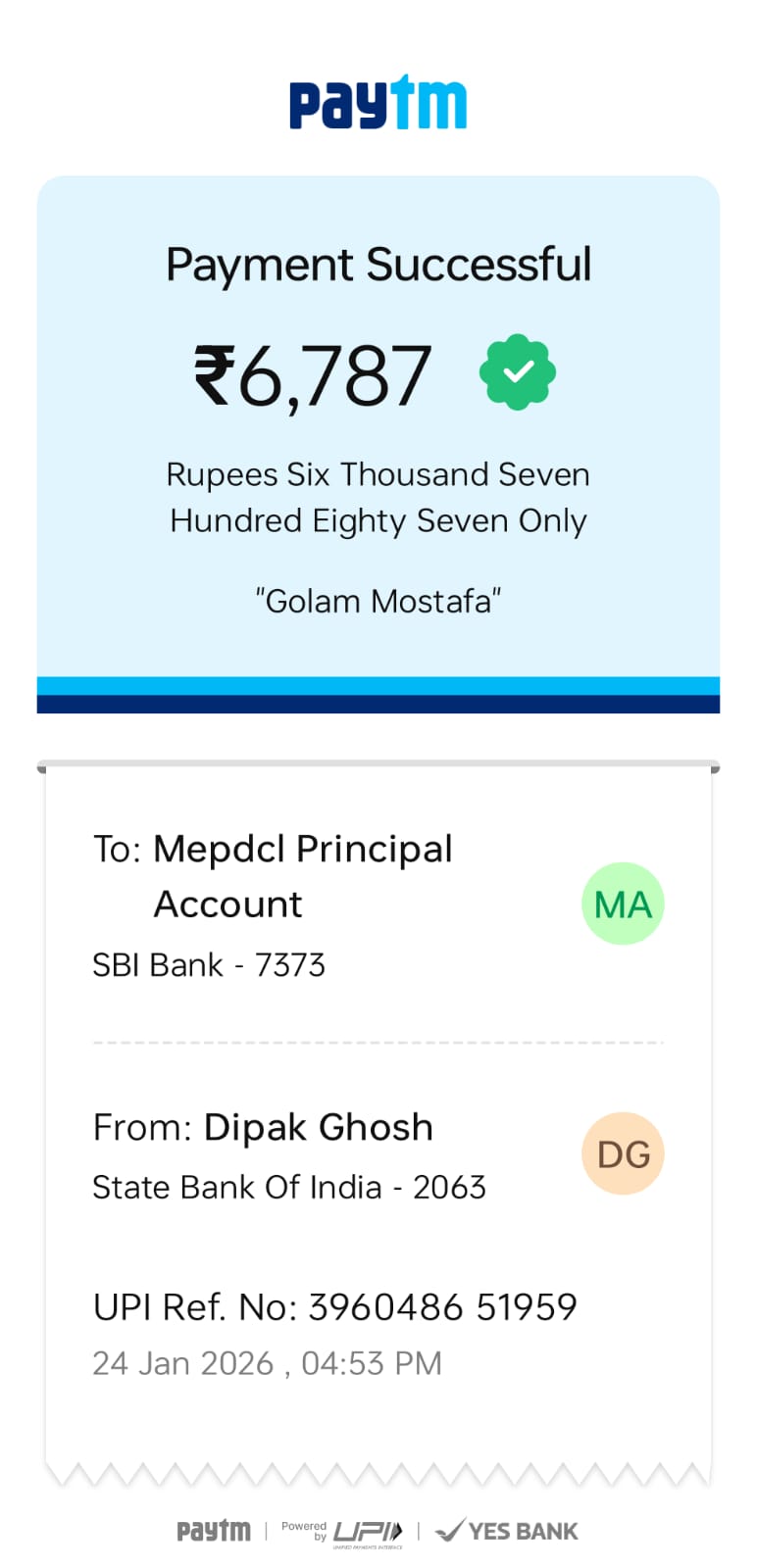757x1568 pixels.
Task: Tap the "Golam Mostafa" payment note
Action: click(x=378, y=601)
